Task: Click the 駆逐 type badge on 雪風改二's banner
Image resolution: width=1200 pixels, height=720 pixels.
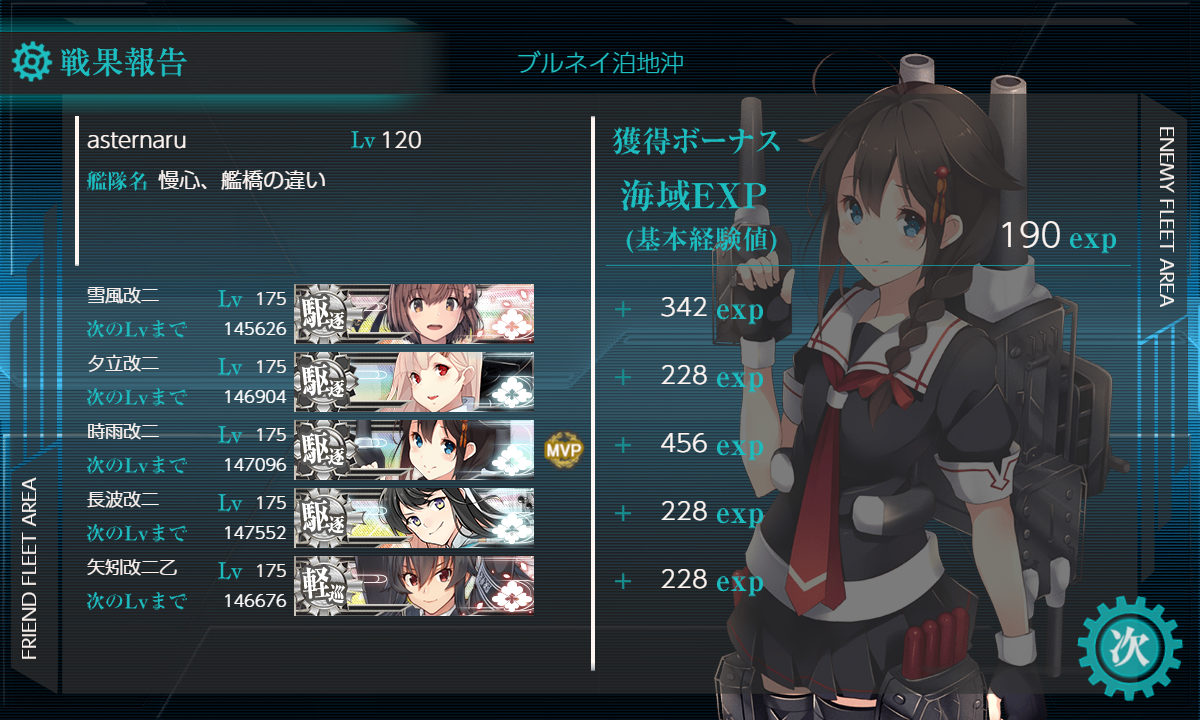Action: 323,314
